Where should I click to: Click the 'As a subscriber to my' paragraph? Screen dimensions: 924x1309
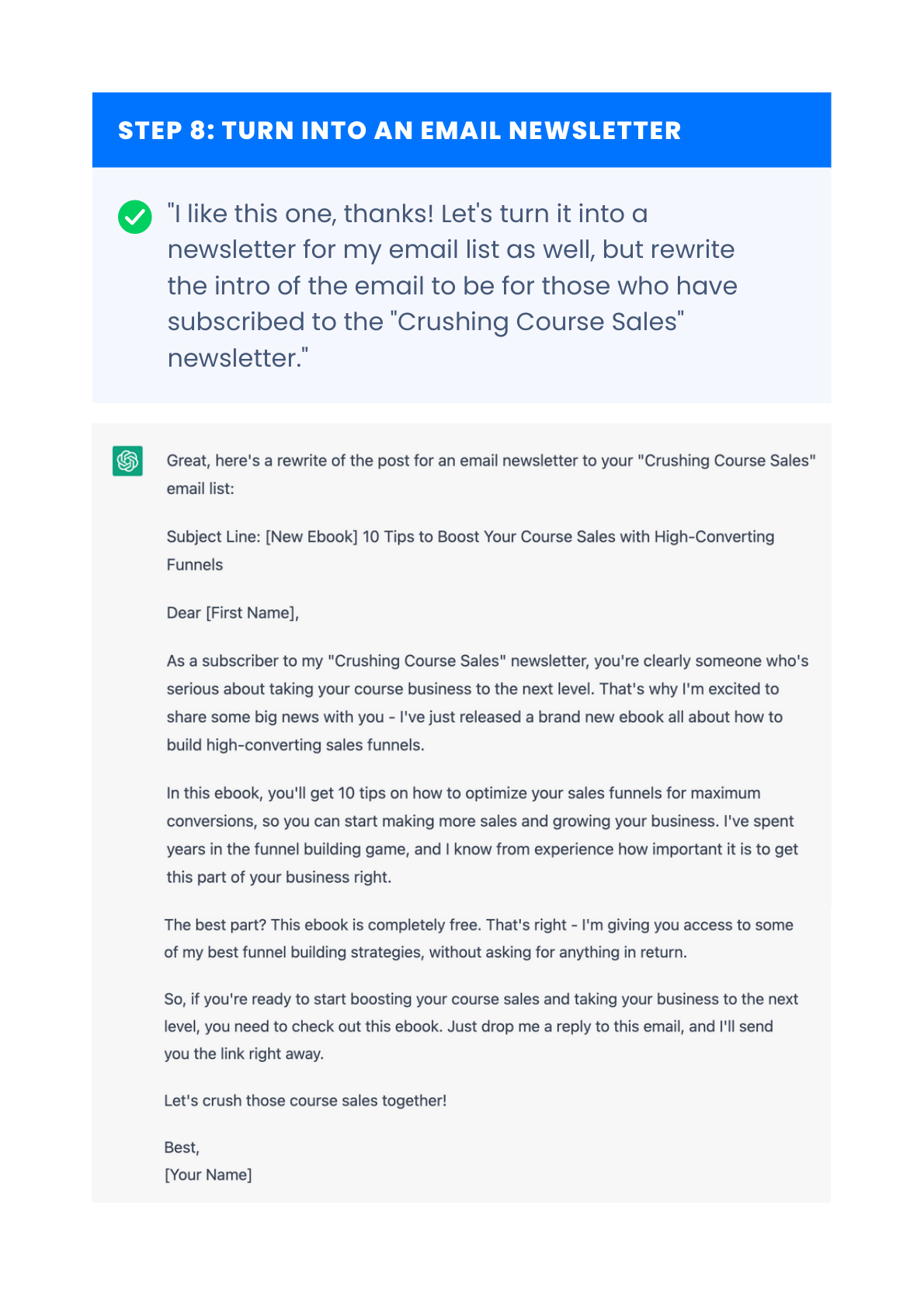click(488, 703)
